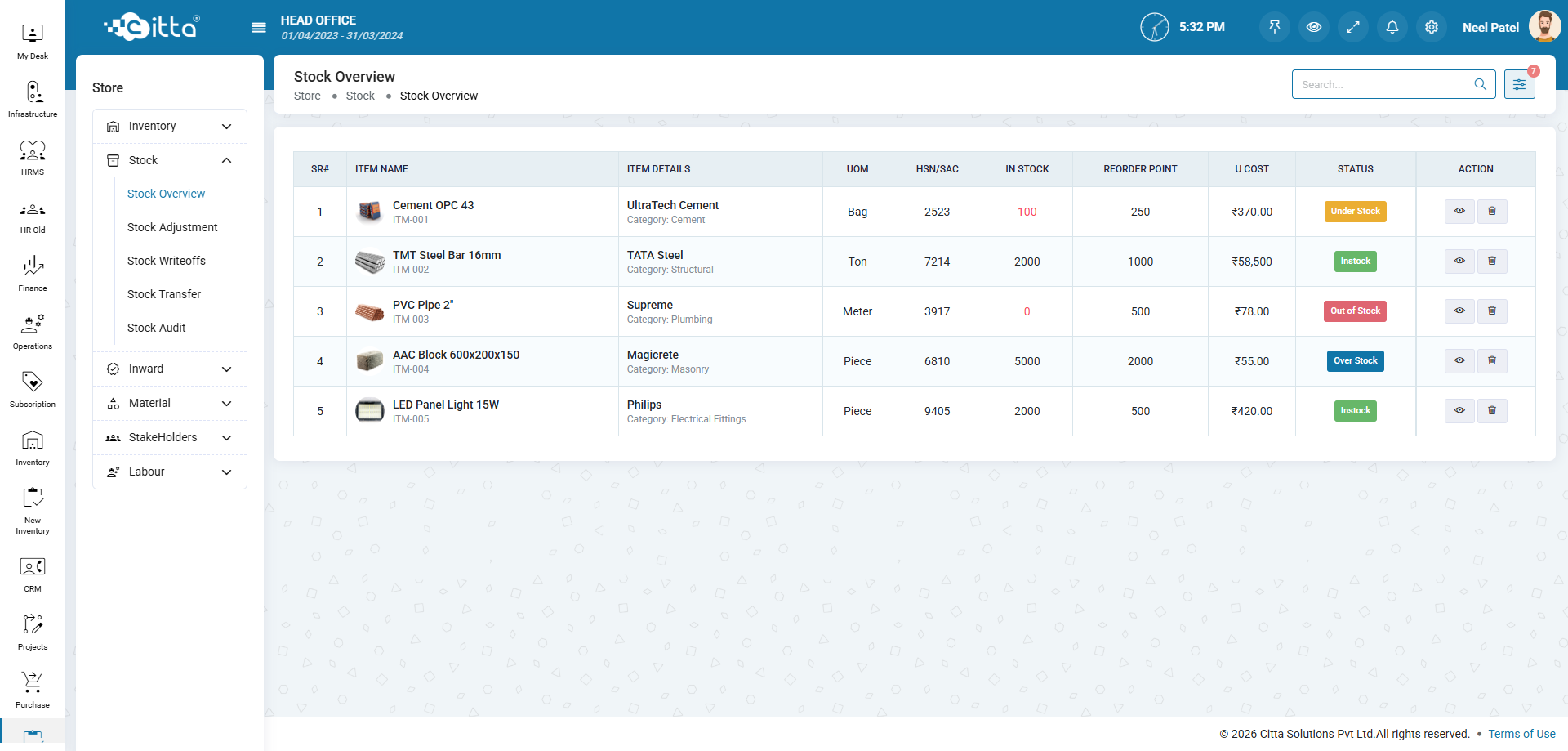This screenshot has width=1568, height=751.
Task: Toggle fullscreen with the expand arrows icon
Action: [x=1353, y=27]
